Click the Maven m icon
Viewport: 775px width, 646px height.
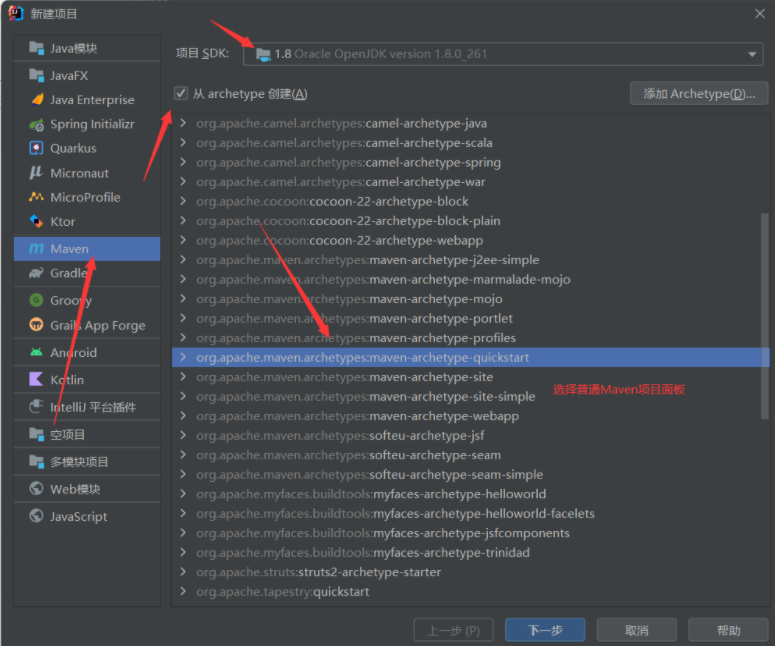tap(36, 249)
